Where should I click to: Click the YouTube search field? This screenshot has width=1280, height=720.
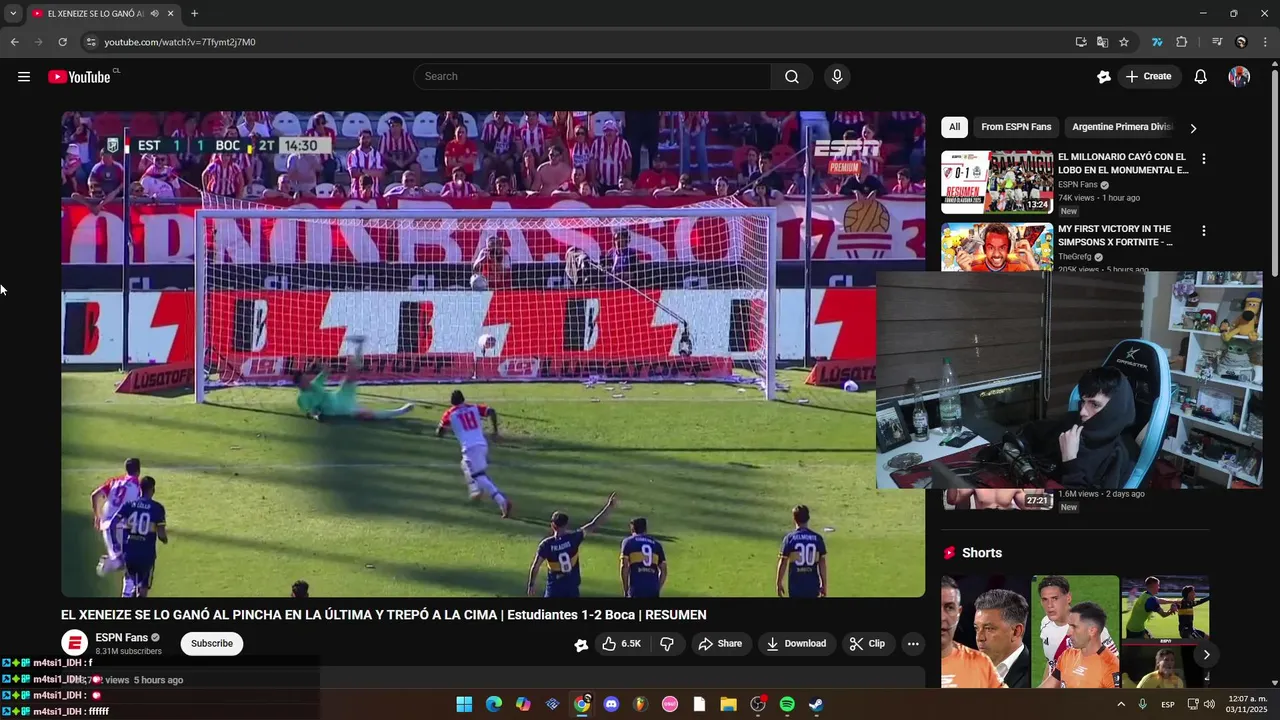592,77
